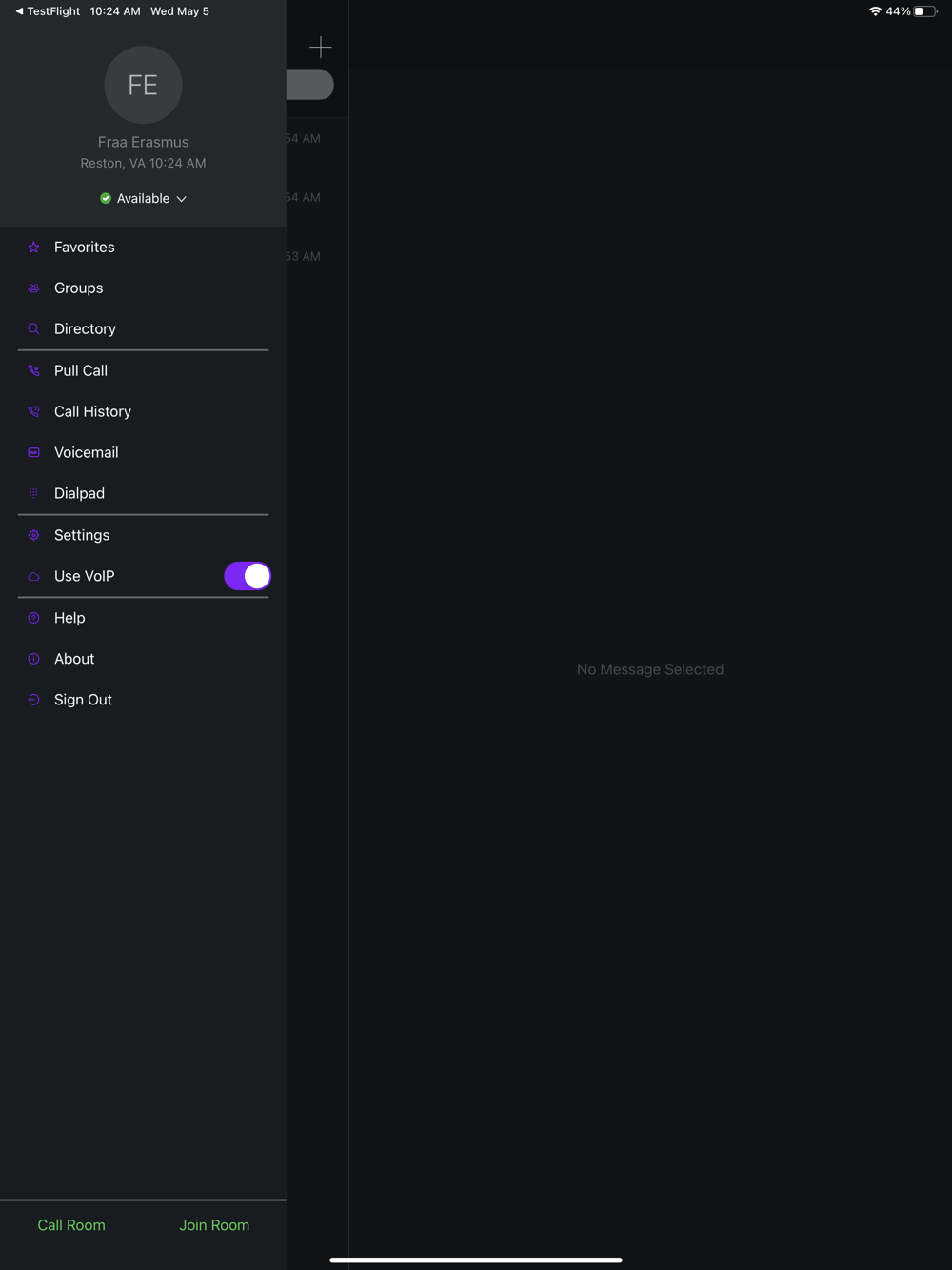
Task: Click the Settings gear icon
Action: coord(33,536)
